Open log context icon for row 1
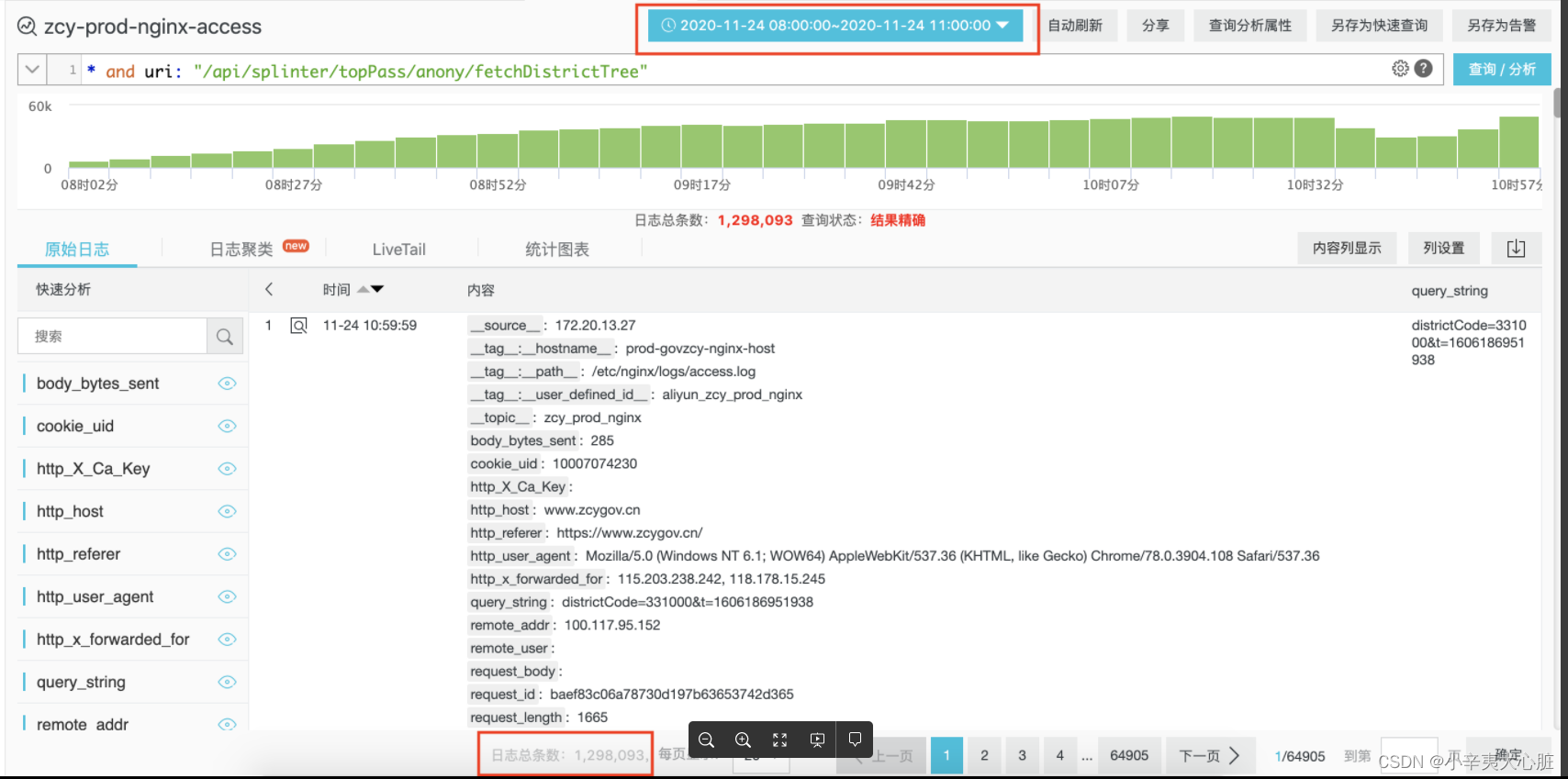 coord(298,325)
